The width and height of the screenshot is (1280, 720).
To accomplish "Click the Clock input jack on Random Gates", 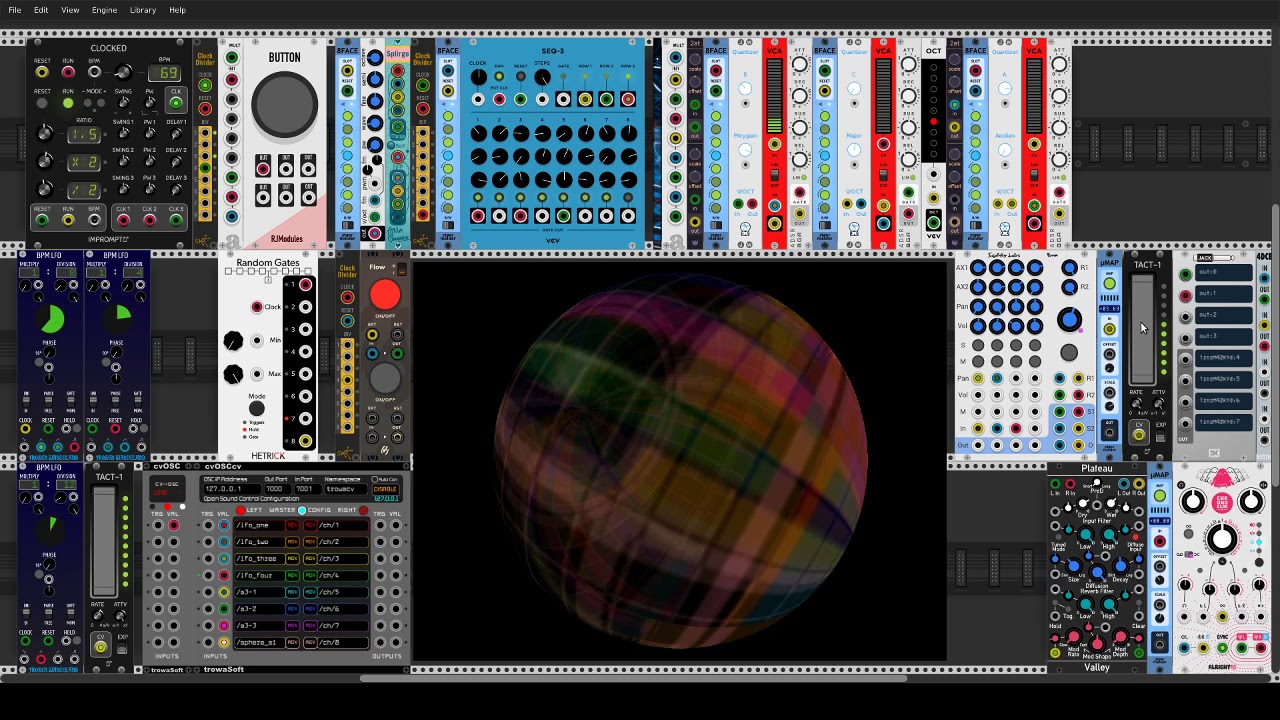I will 257,307.
